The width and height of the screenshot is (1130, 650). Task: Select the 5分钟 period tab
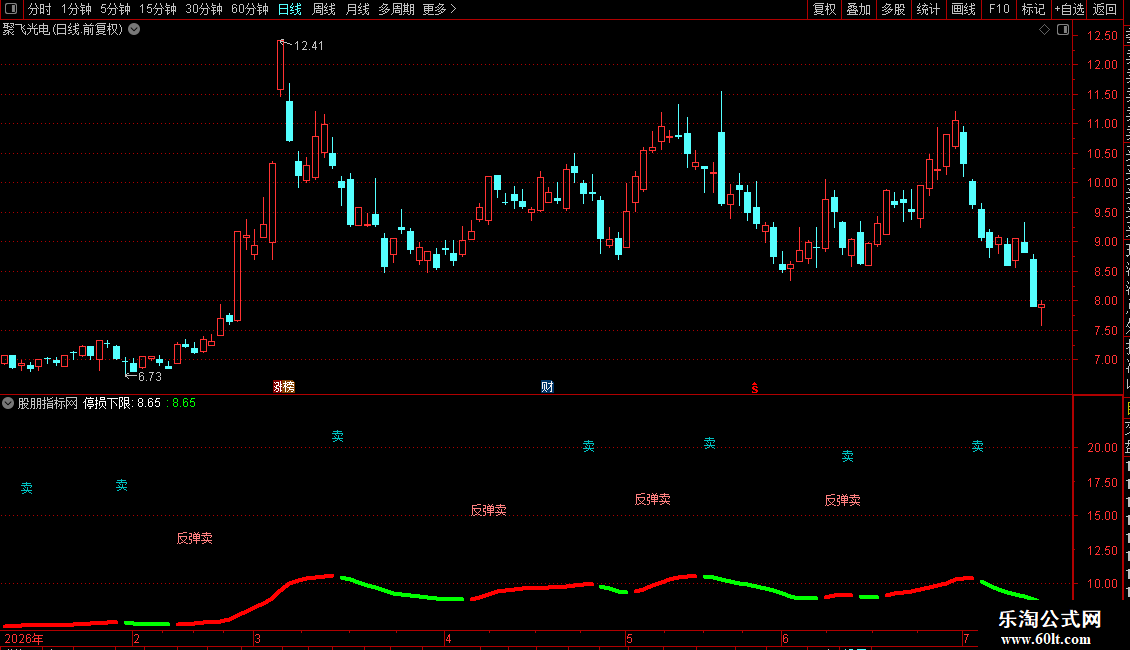(115, 9)
